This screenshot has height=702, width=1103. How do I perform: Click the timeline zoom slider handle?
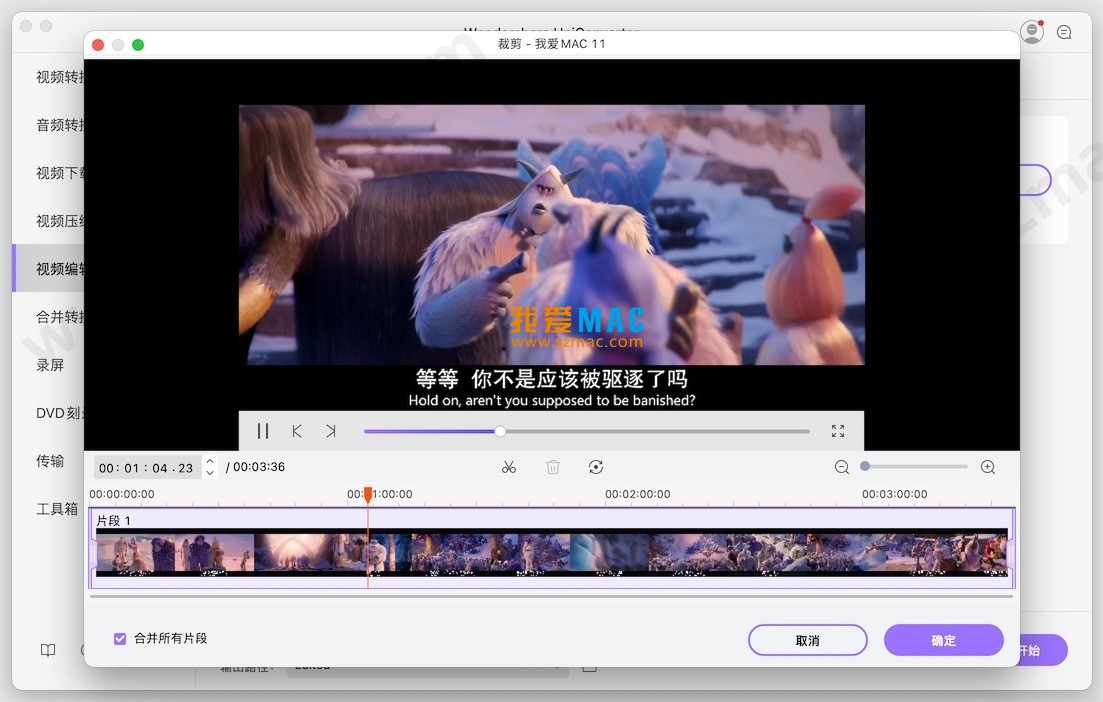865,466
